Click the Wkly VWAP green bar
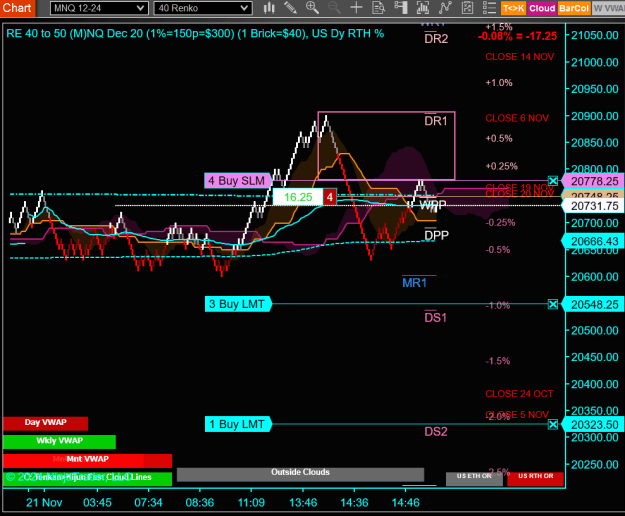 [59, 441]
